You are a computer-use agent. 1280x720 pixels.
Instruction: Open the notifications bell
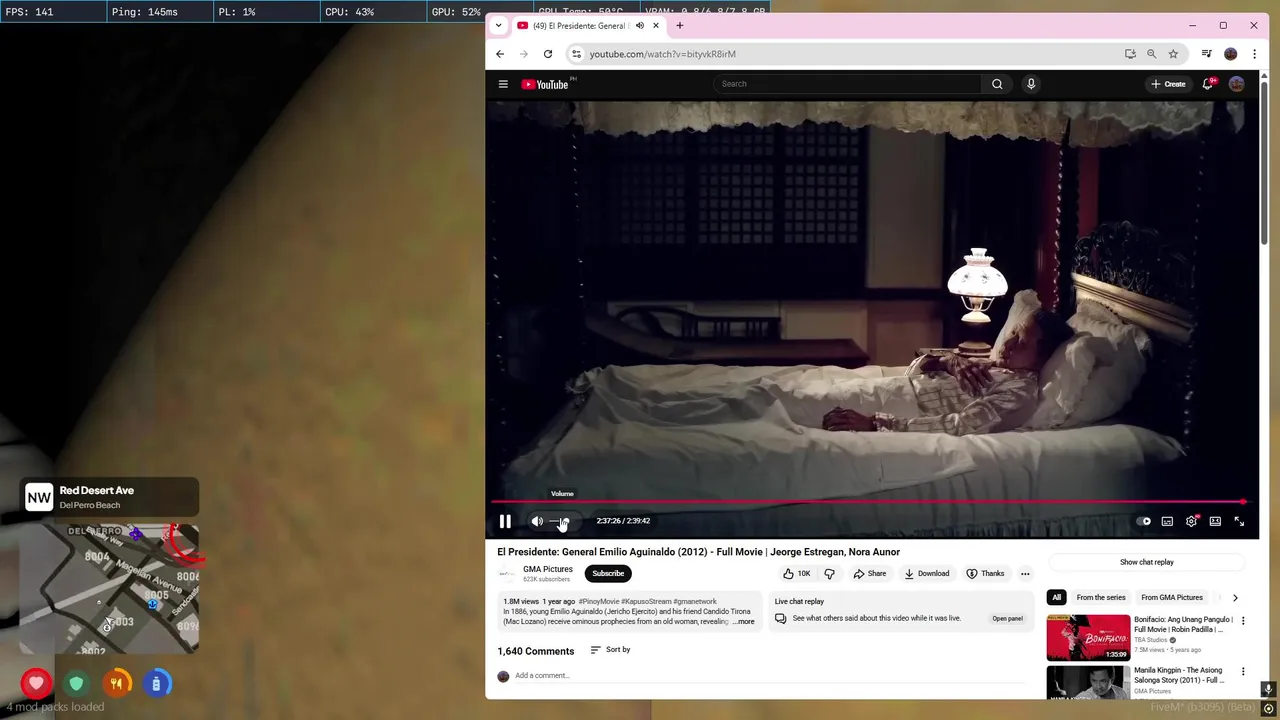pyautogui.click(x=1208, y=84)
